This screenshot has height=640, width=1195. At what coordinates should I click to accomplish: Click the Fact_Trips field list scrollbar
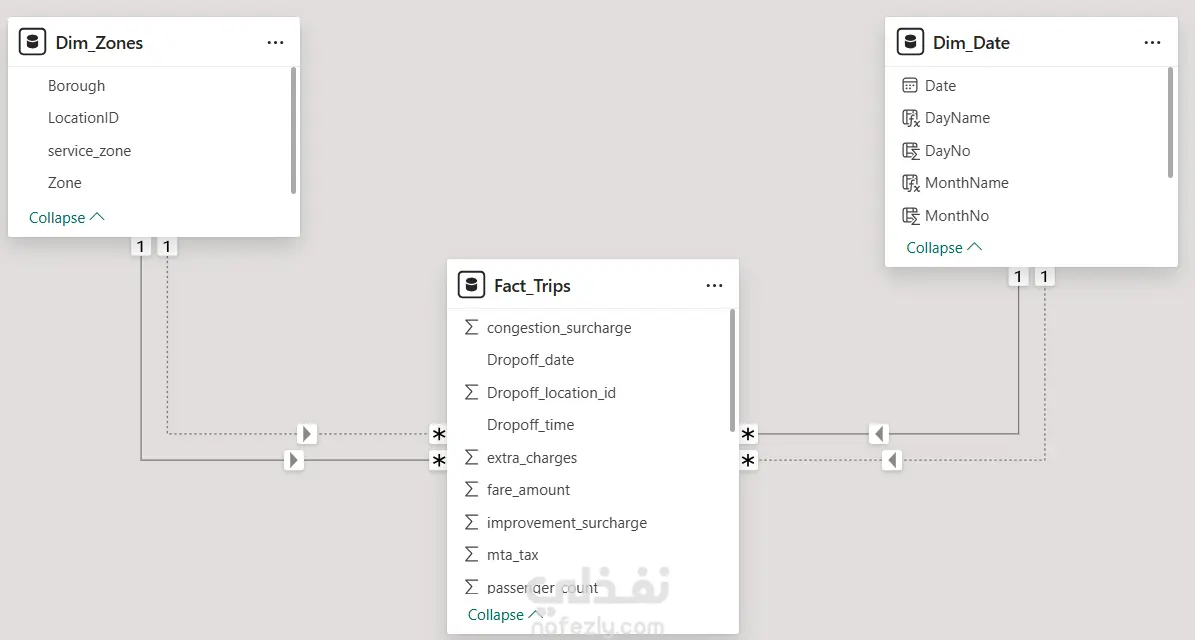pos(733,370)
